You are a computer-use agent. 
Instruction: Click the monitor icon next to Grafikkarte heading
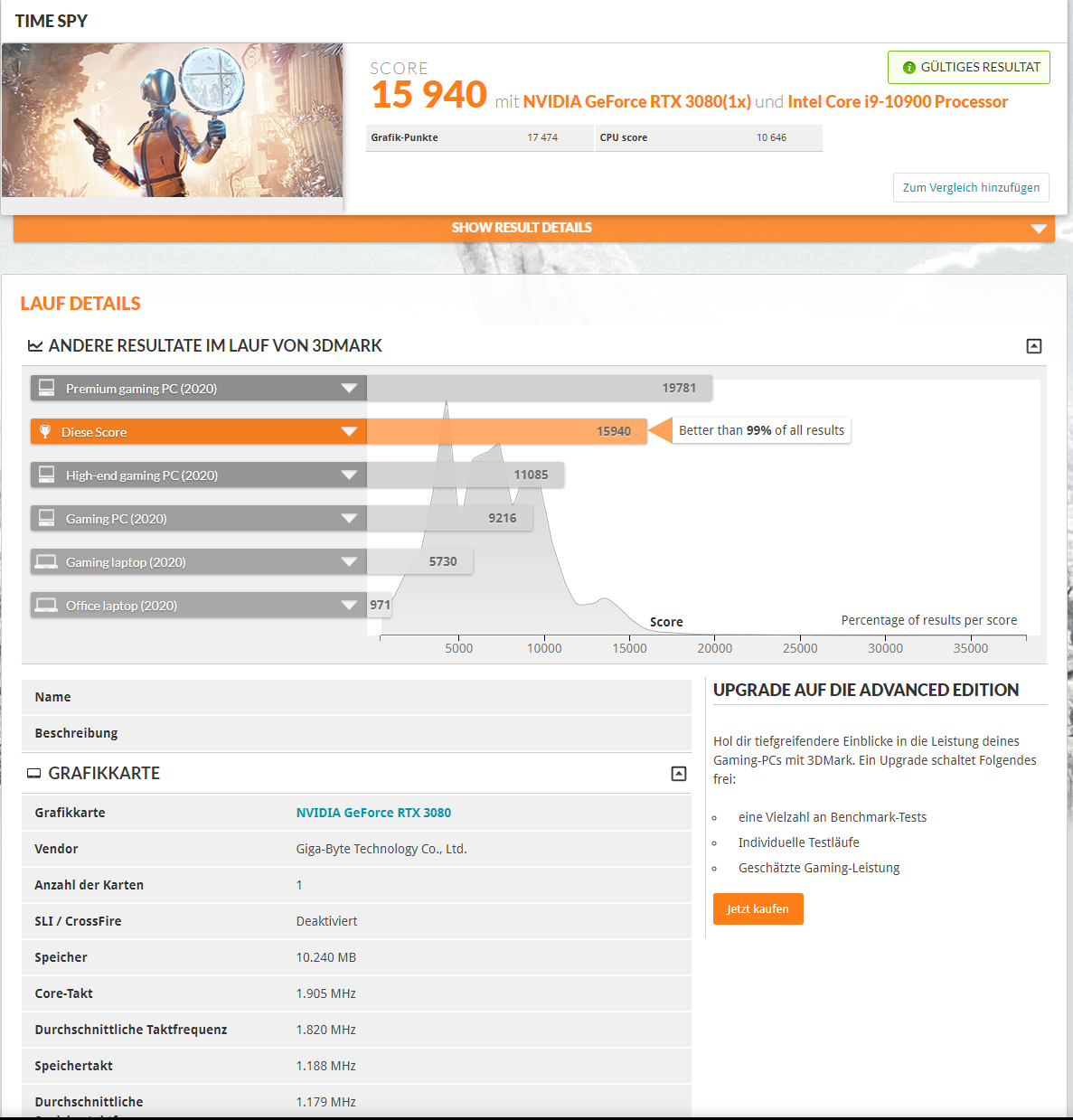pyautogui.click(x=34, y=774)
